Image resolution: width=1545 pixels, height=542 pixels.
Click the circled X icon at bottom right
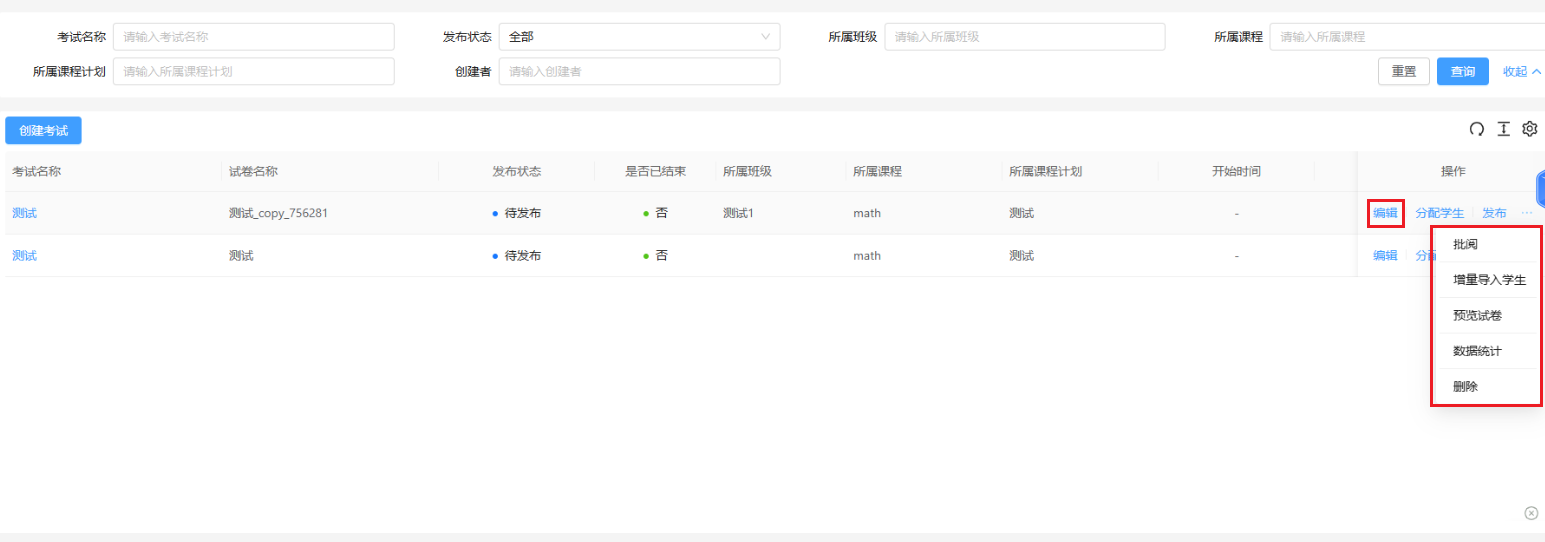(x=1530, y=513)
